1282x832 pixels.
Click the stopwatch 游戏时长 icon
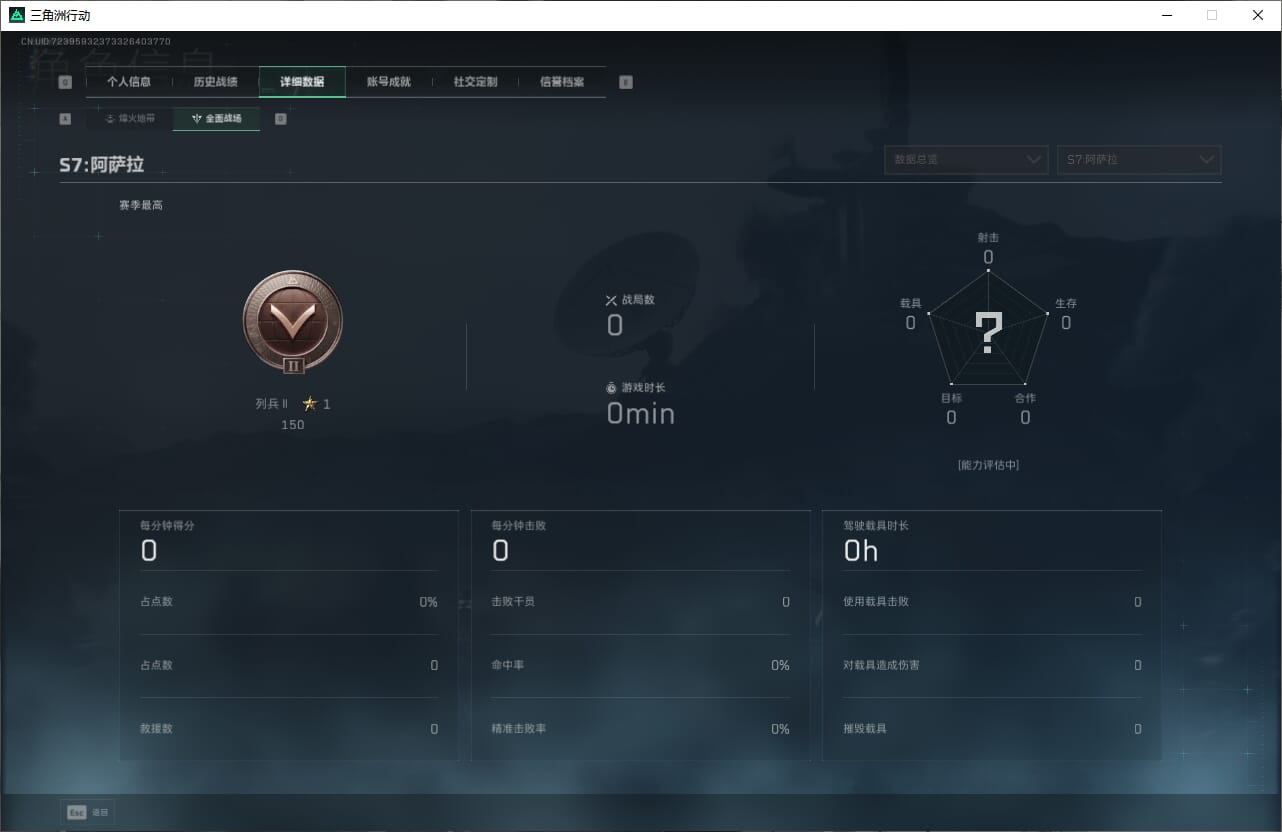612,388
